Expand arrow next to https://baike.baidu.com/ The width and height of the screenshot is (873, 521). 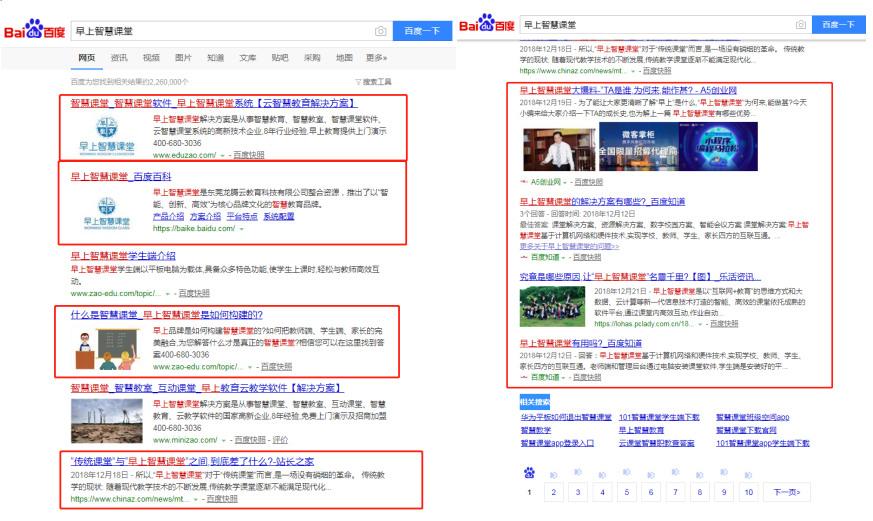(x=242, y=229)
